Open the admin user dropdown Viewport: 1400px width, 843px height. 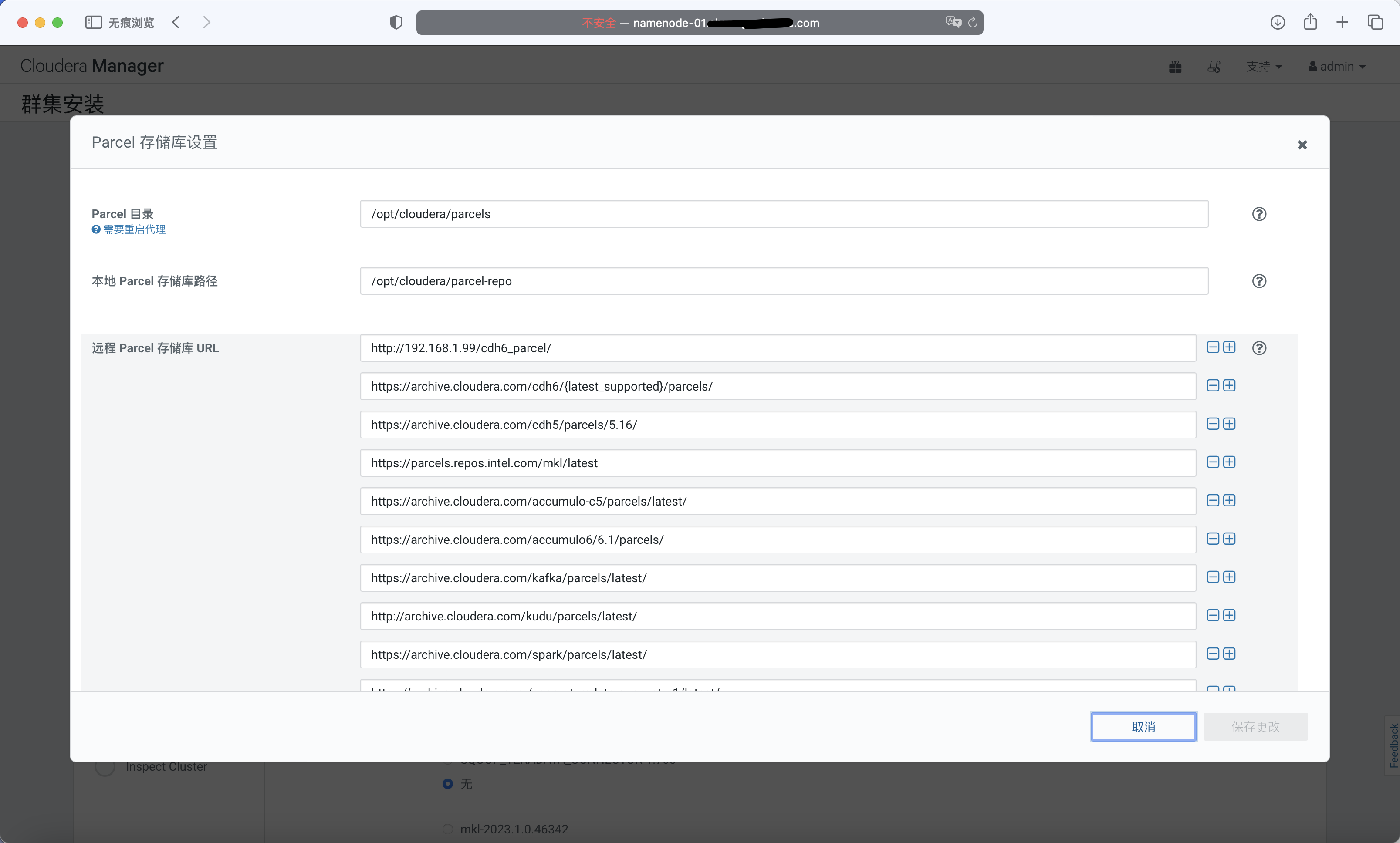pos(1336,67)
